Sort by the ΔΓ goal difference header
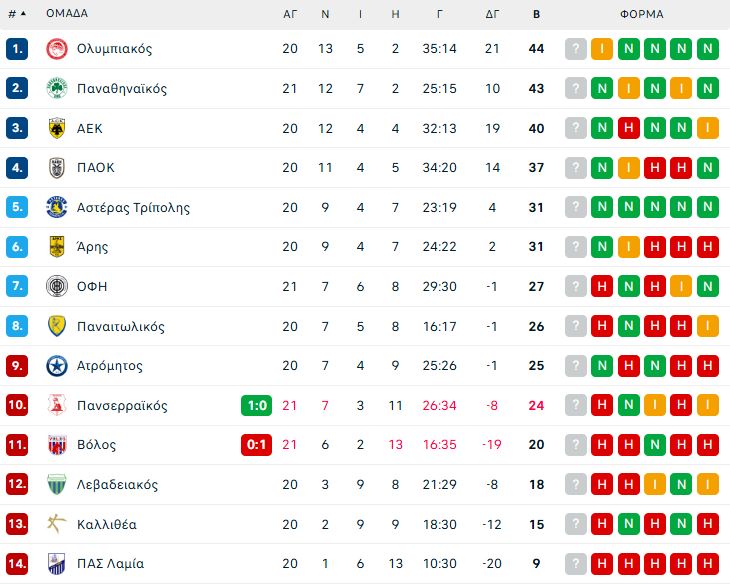The height and width of the screenshot is (585, 730). click(x=492, y=14)
